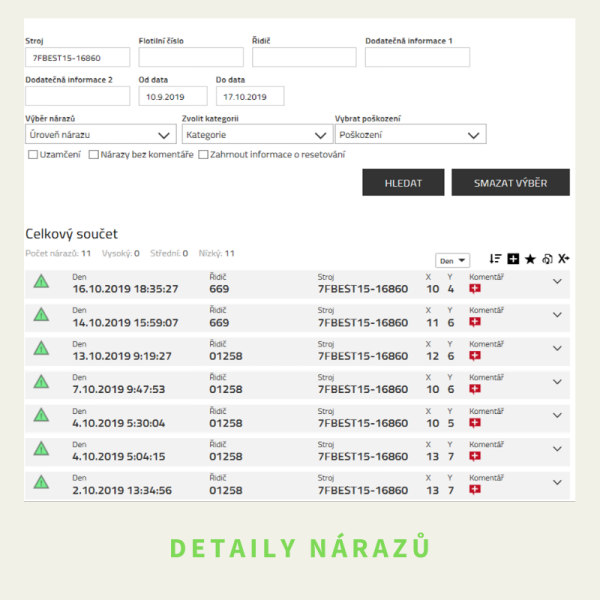Click the star favorites icon

click(530, 259)
